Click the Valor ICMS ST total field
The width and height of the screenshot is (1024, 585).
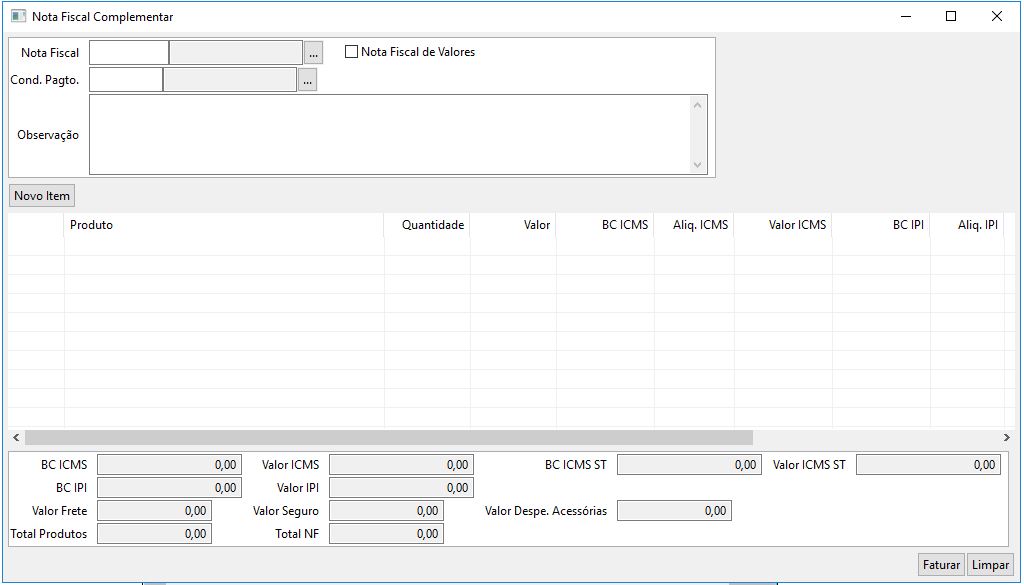point(928,465)
